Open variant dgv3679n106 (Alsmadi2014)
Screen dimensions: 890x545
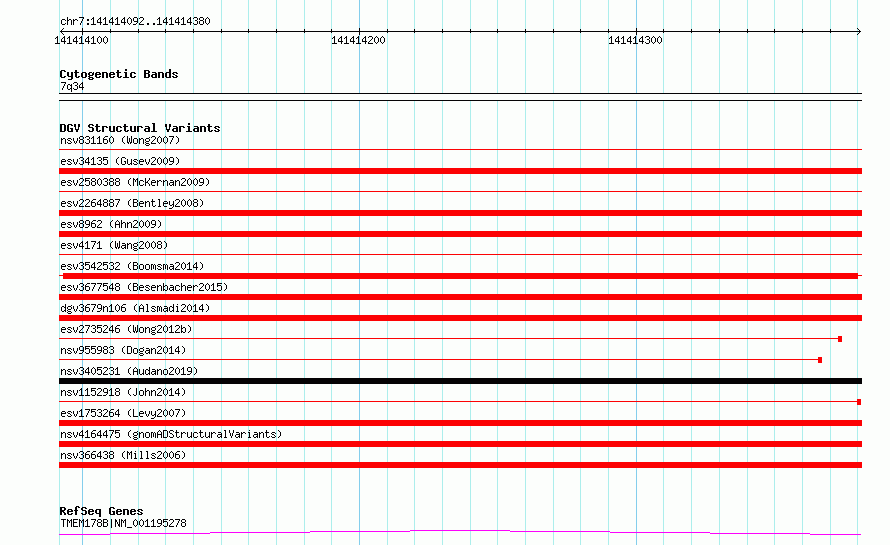tap(135, 308)
